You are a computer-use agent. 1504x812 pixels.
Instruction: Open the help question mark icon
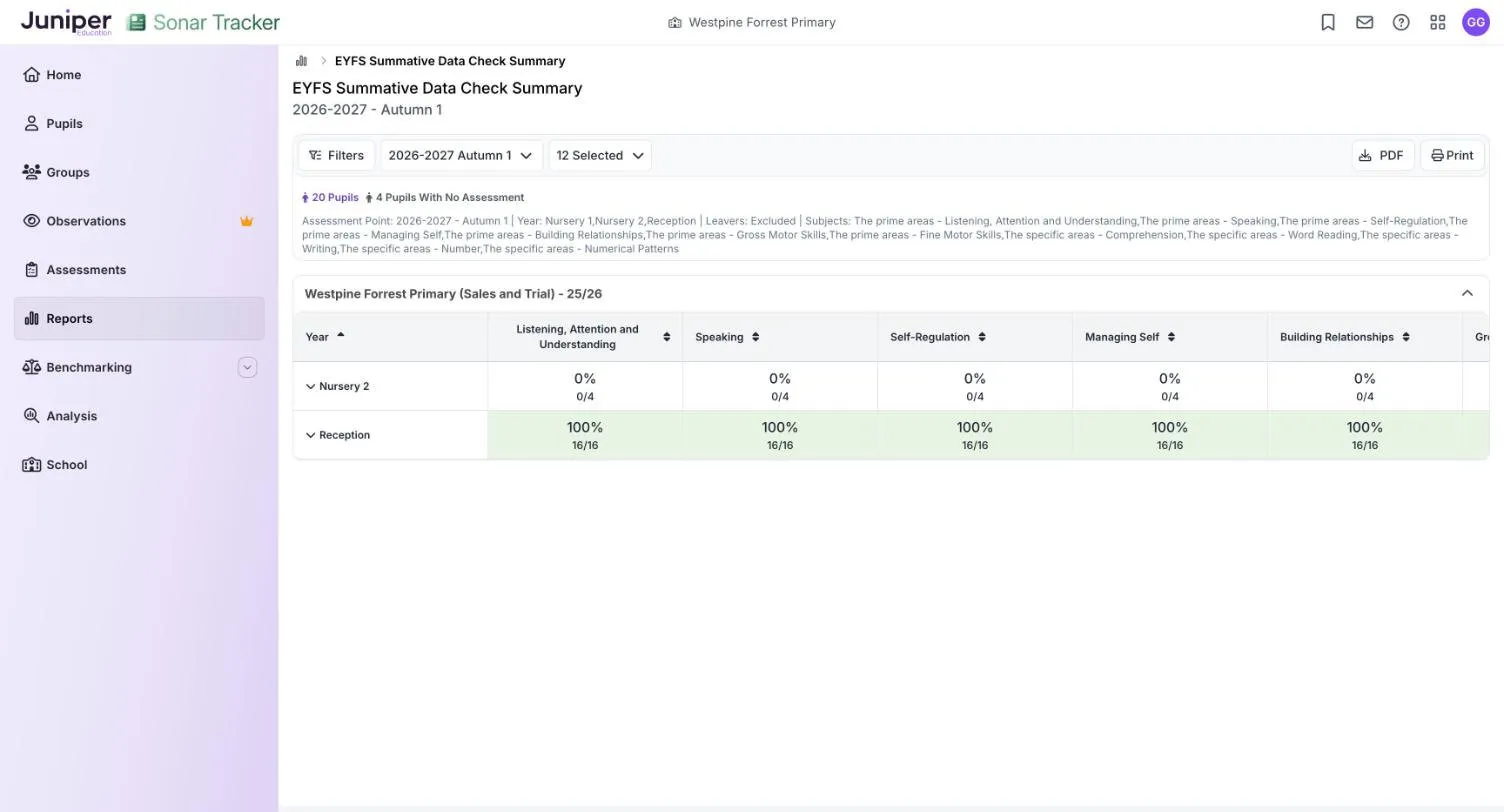click(x=1401, y=22)
